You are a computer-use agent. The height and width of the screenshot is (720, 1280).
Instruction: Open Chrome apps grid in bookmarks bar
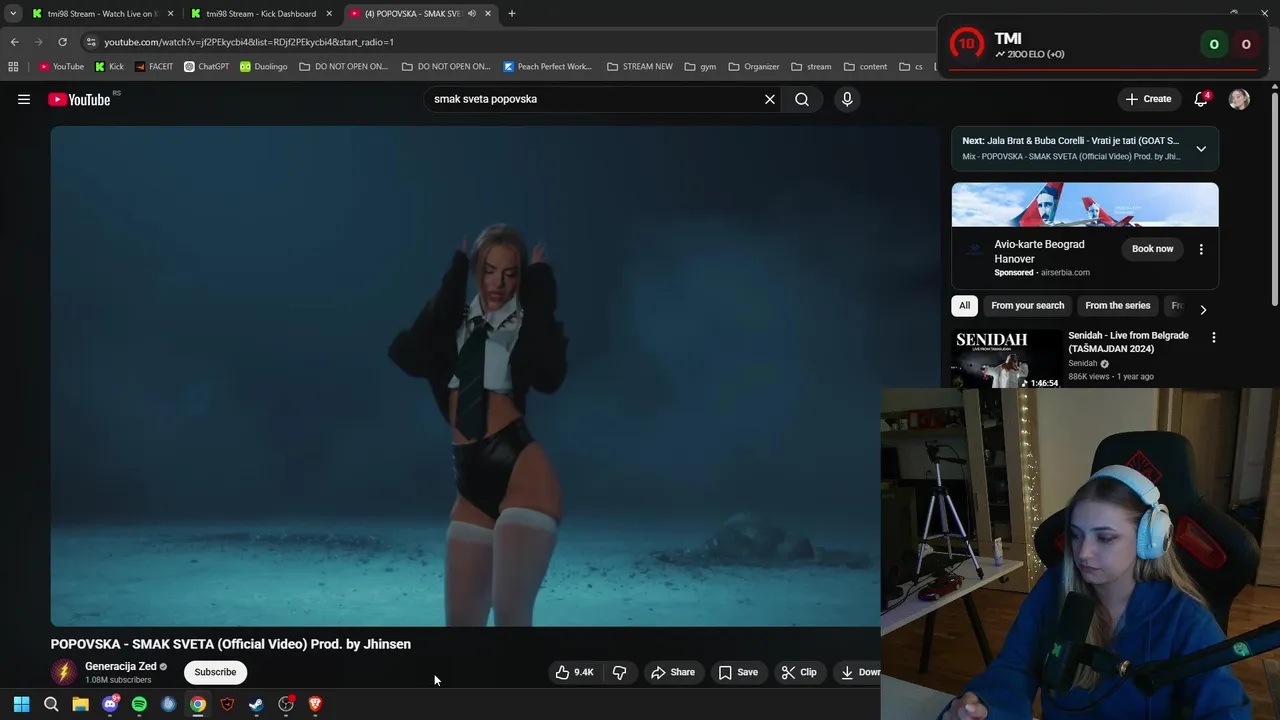(13, 67)
